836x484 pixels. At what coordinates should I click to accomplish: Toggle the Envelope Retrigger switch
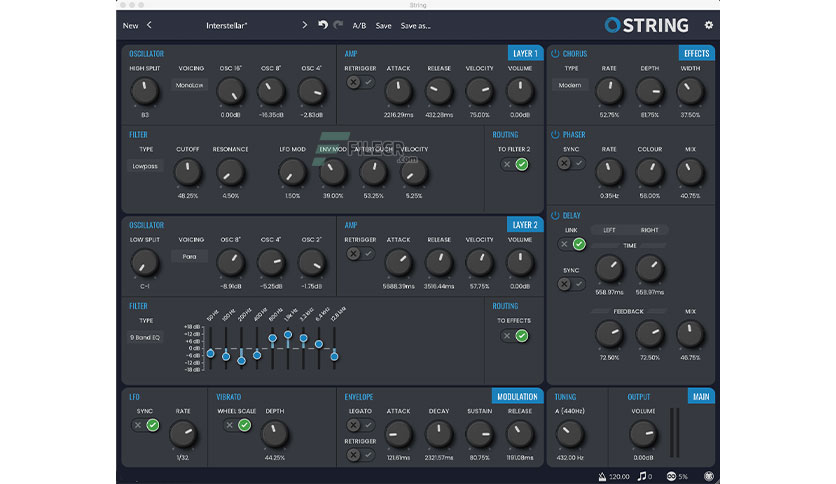[x=360, y=455]
